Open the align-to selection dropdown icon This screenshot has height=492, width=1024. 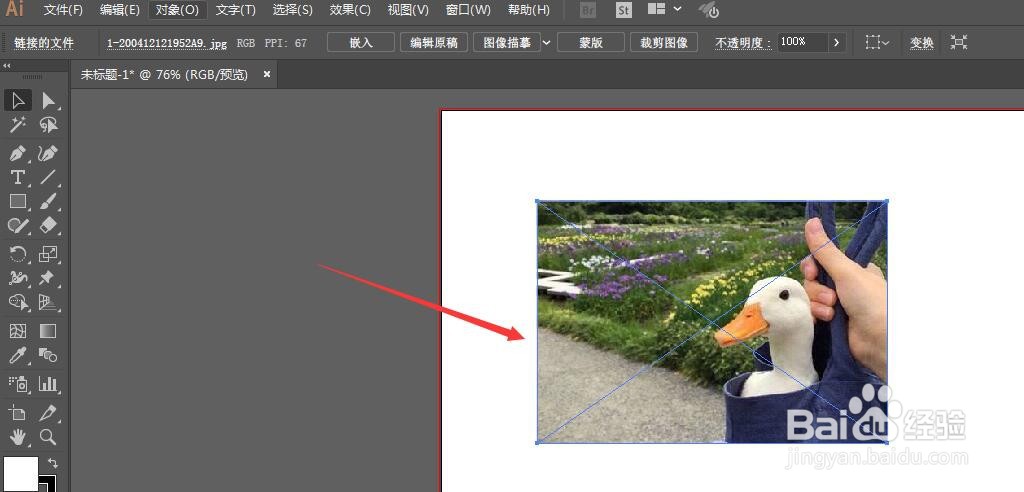point(877,42)
